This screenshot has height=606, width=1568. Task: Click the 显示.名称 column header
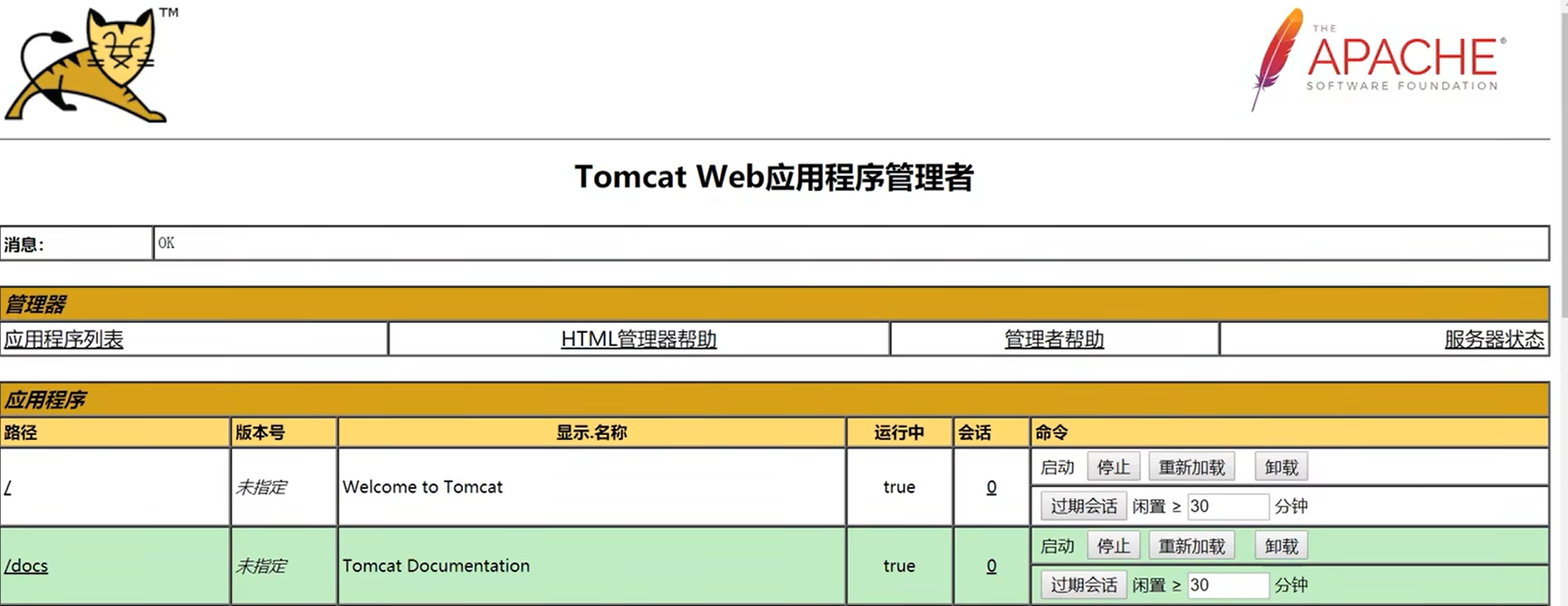click(x=592, y=433)
